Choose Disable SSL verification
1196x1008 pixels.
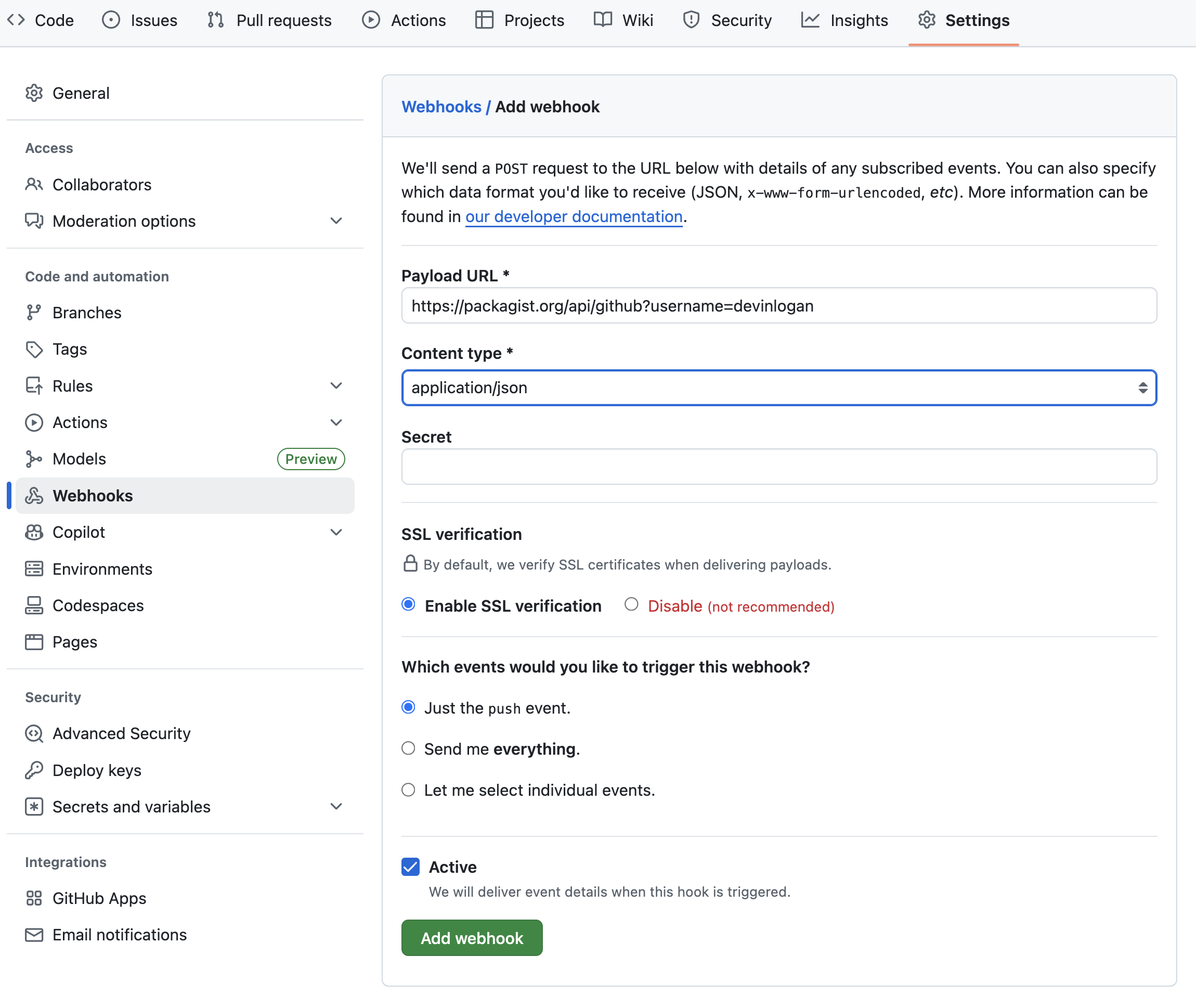631,605
